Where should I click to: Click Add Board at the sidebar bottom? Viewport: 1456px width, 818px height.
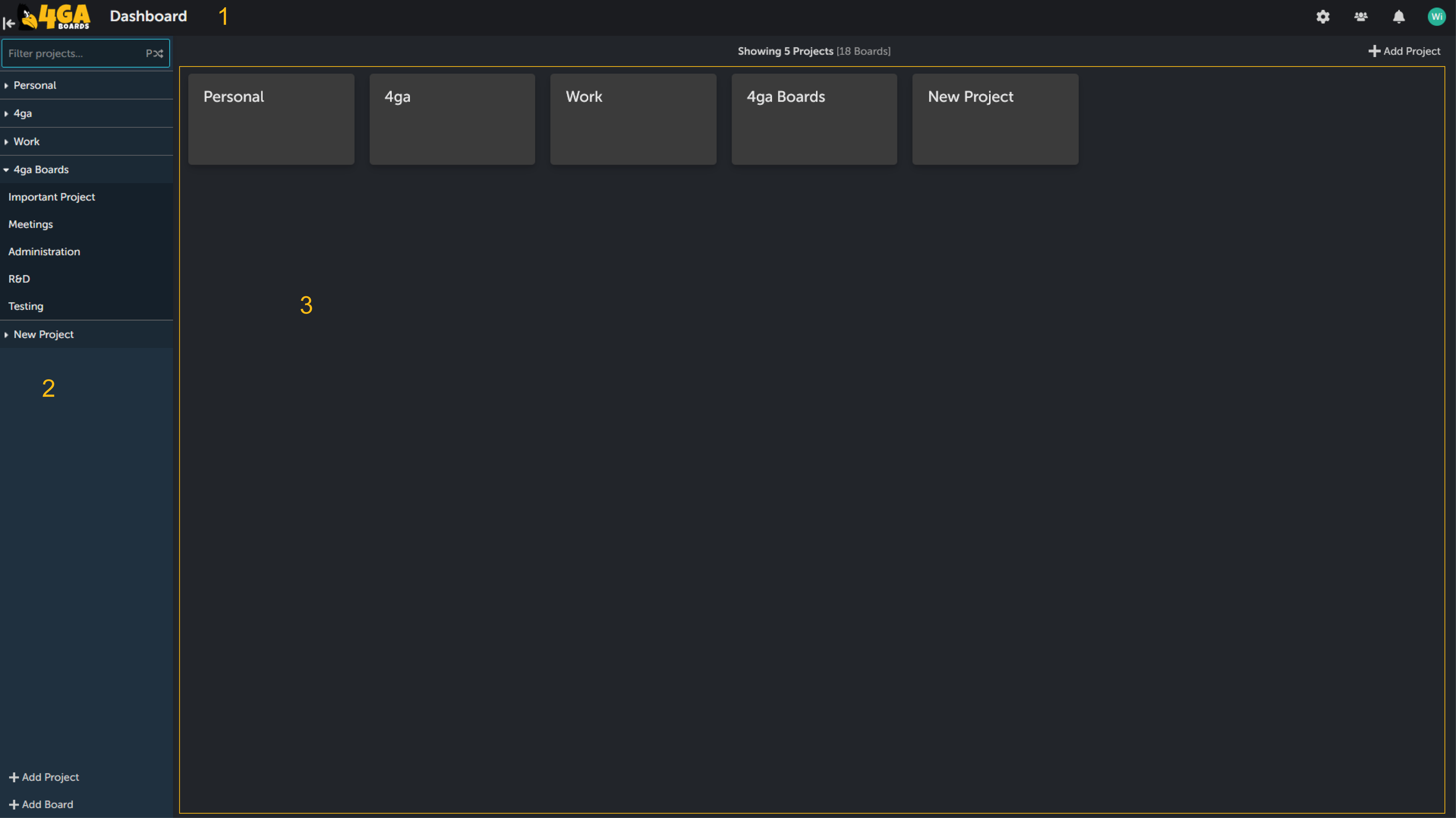click(x=41, y=805)
